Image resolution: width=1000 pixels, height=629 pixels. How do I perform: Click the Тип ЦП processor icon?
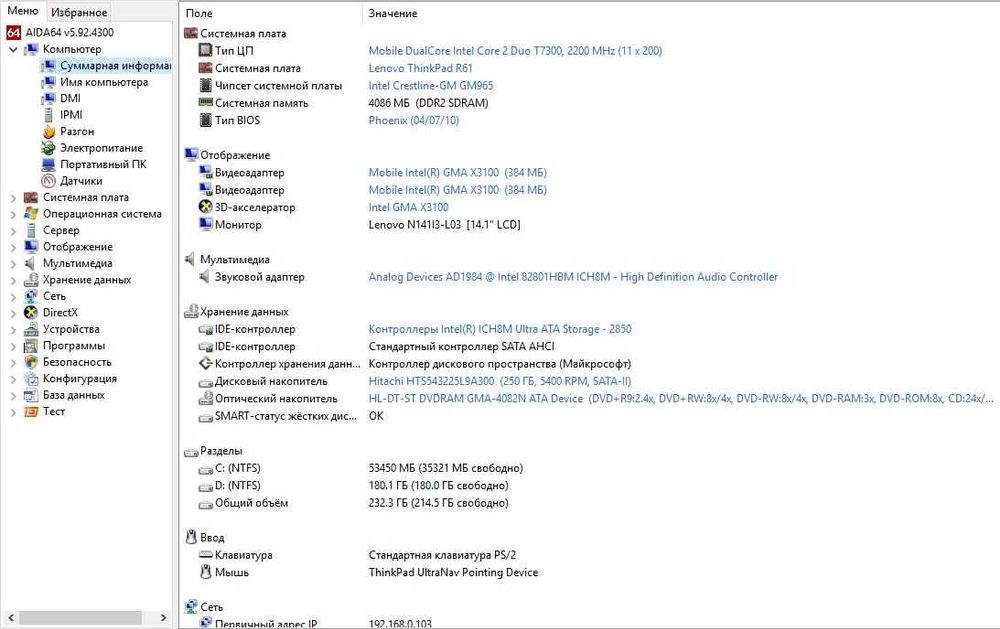tap(205, 50)
